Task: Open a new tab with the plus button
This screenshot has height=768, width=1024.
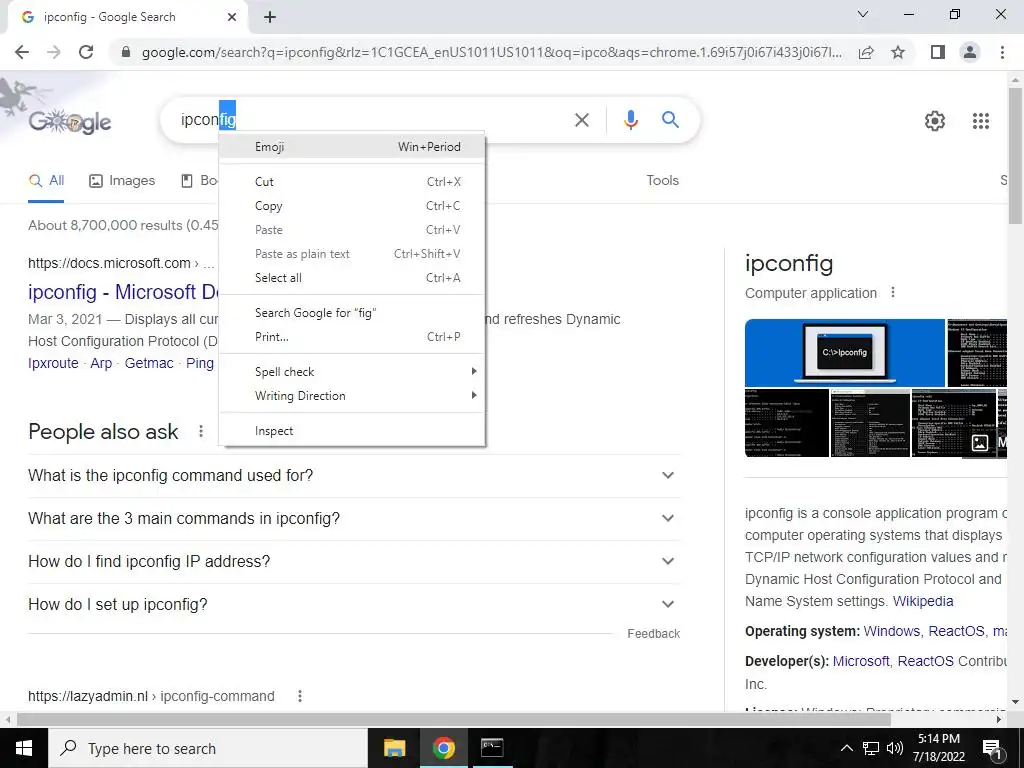Action: click(x=270, y=18)
